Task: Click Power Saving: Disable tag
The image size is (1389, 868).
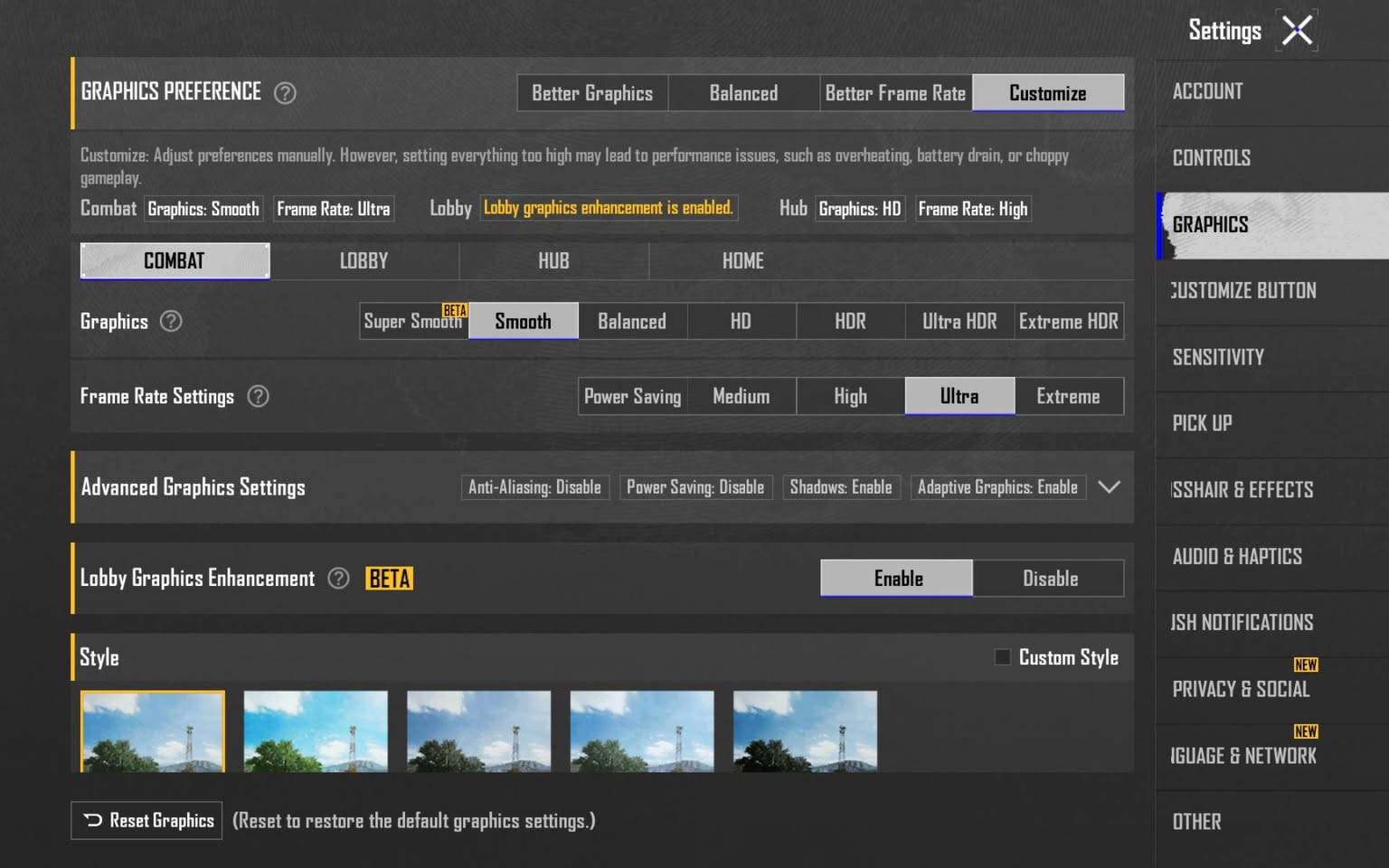Action: coord(695,487)
